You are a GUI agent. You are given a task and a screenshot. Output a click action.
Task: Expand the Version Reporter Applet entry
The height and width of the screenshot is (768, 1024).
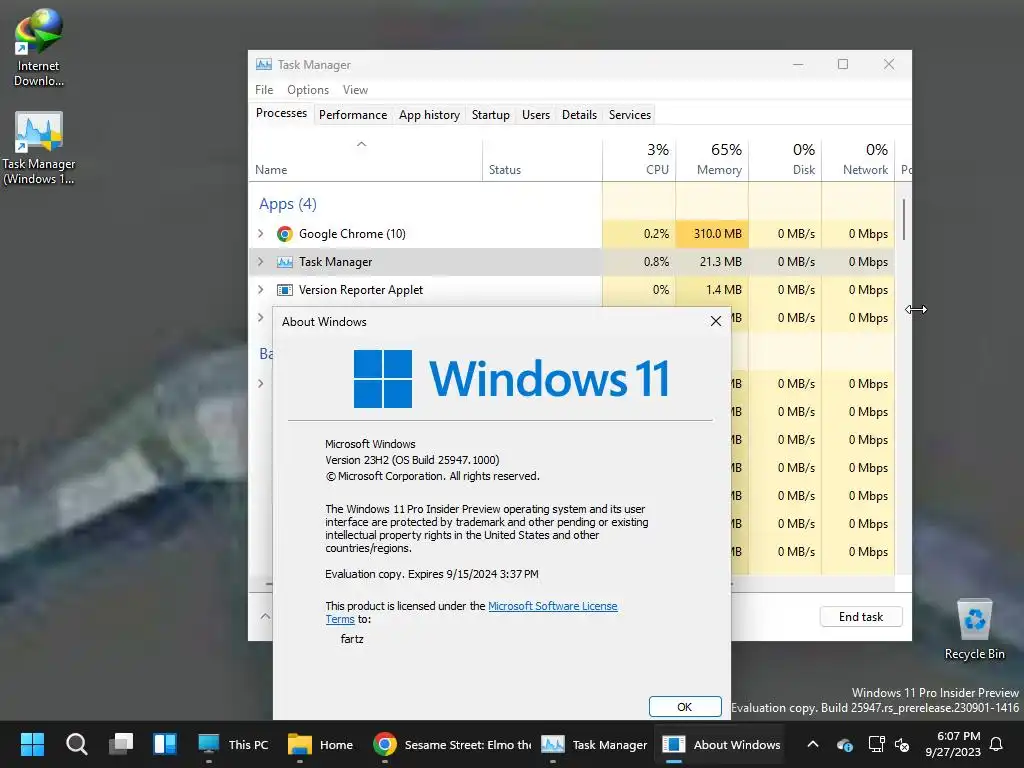261,289
